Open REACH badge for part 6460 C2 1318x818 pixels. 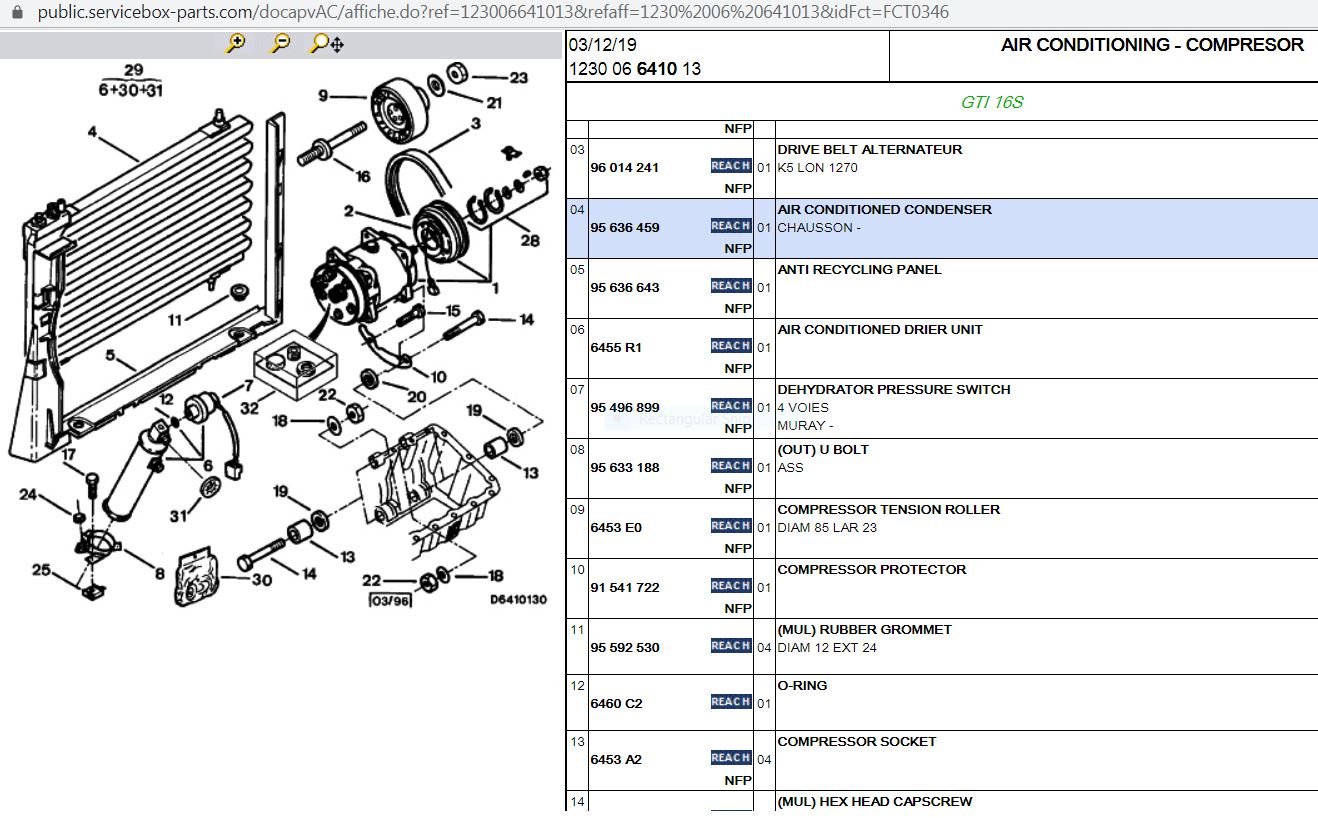[x=731, y=702]
